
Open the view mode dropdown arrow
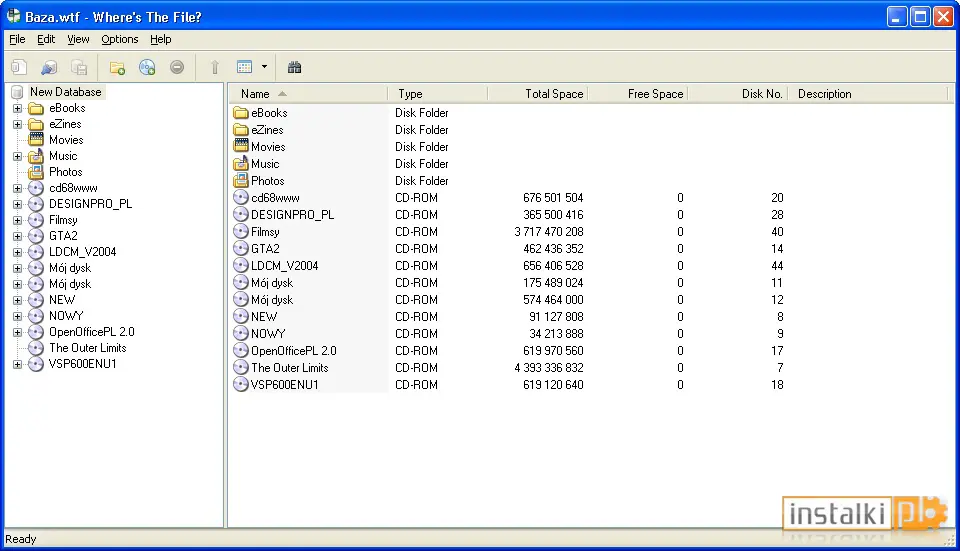264,67
